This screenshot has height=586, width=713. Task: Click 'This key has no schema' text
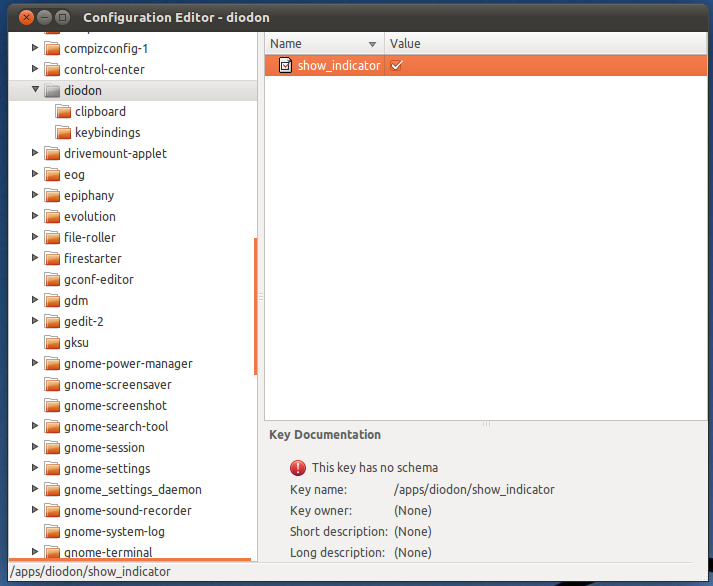(375, 467)
